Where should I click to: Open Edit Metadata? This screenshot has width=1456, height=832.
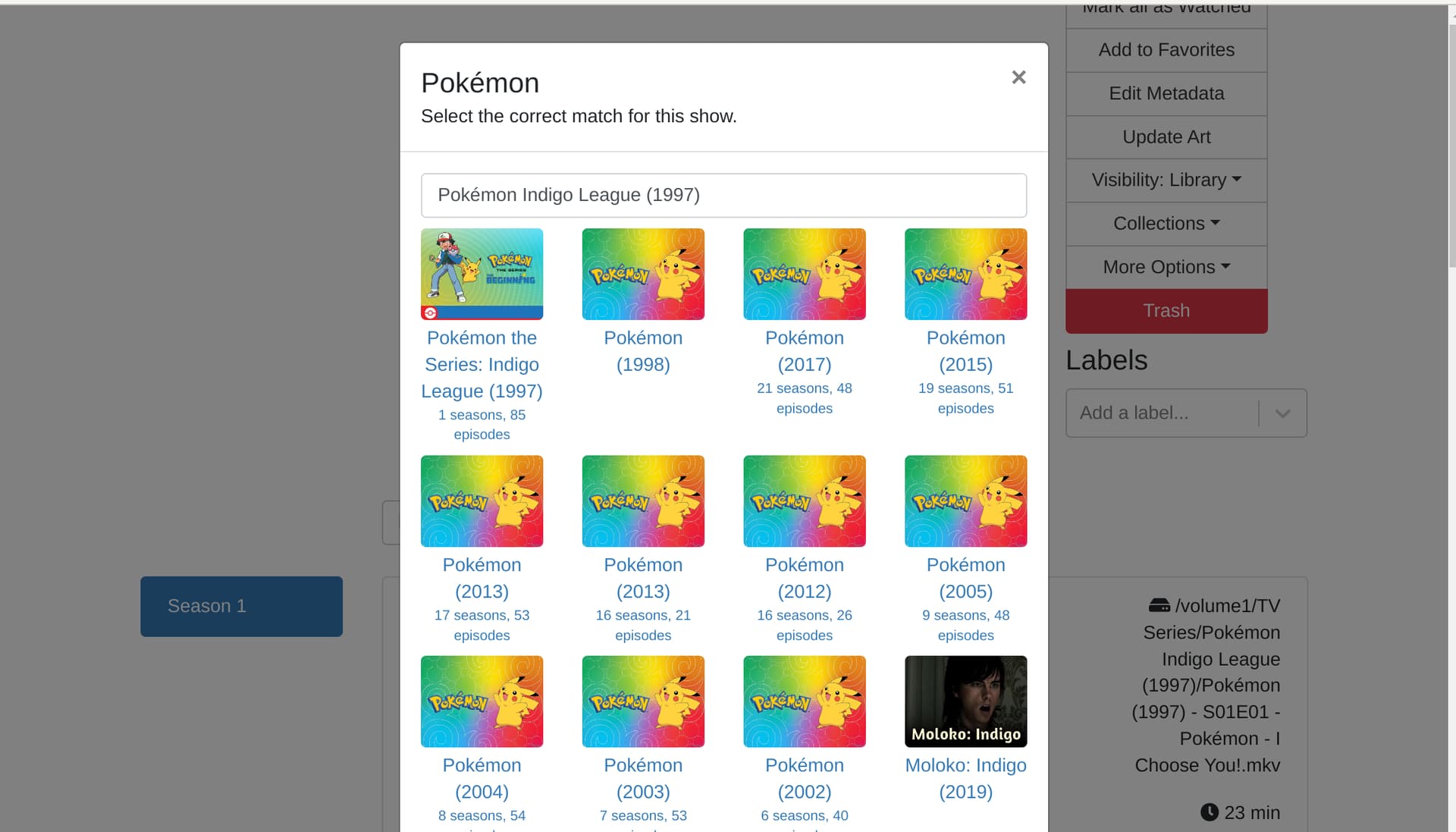[1166, 93]
